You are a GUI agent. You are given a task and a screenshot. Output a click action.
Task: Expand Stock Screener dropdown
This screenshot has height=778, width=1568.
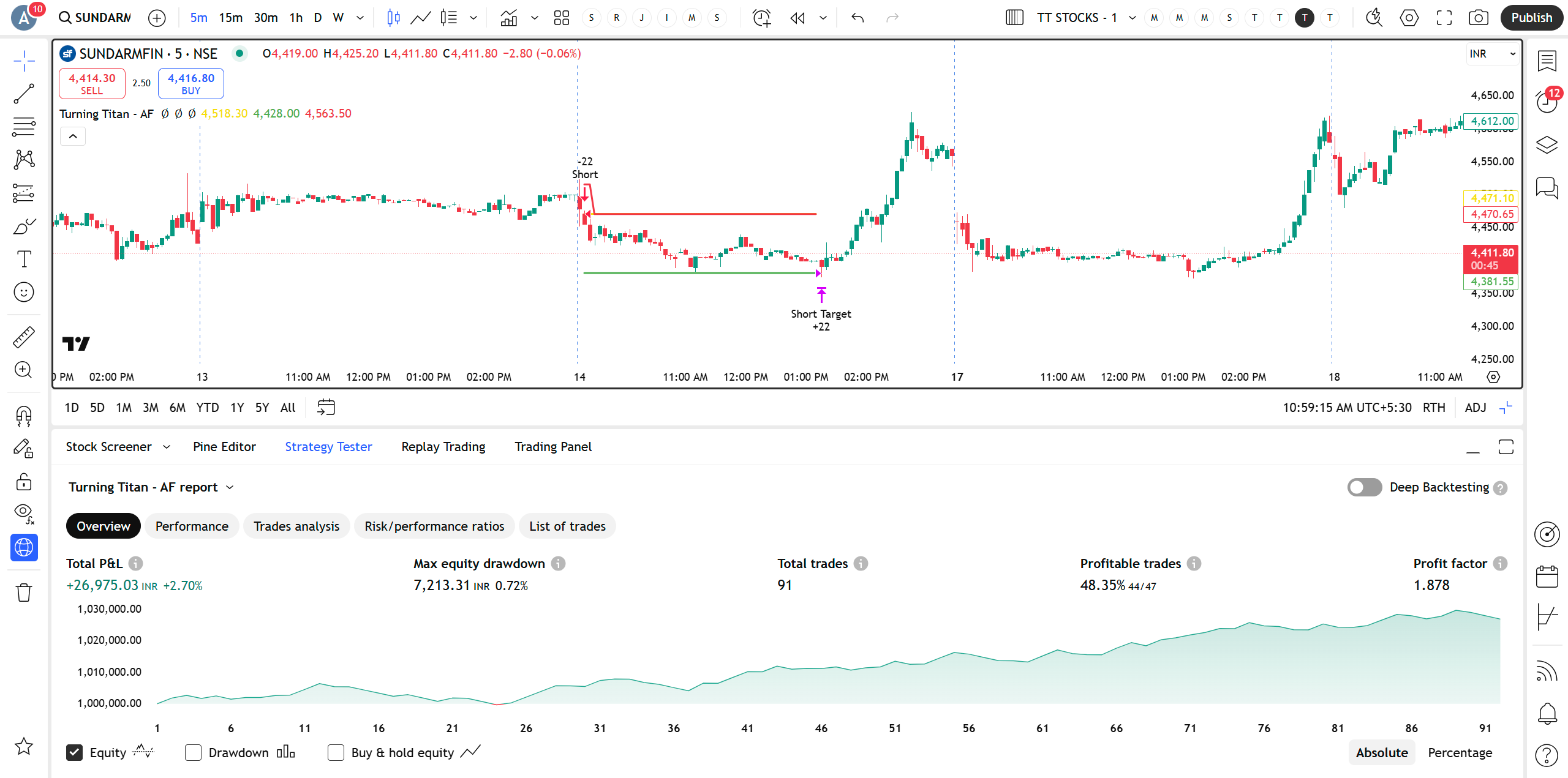[166, 447]
